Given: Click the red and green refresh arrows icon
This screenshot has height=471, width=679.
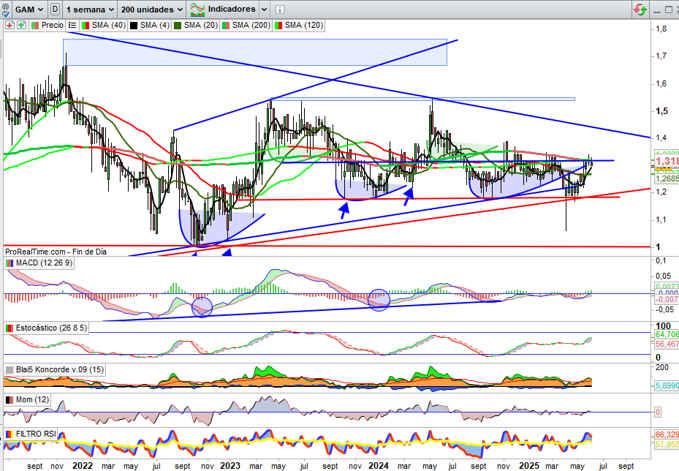Looking at the screenshot, I should pos(640,10).
